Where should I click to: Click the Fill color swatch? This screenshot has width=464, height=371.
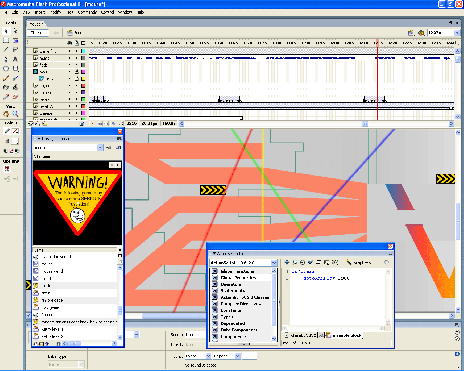[15, 141]
